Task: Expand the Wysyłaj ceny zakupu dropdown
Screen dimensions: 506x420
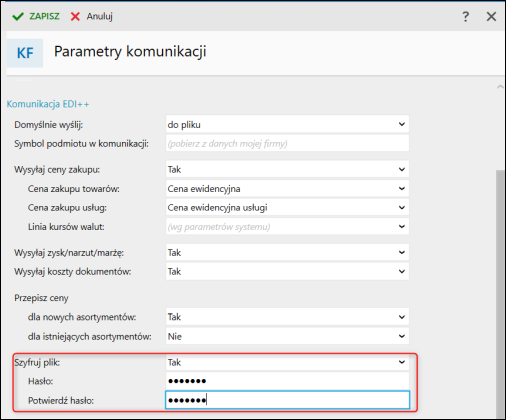Action: coord(287,169)
